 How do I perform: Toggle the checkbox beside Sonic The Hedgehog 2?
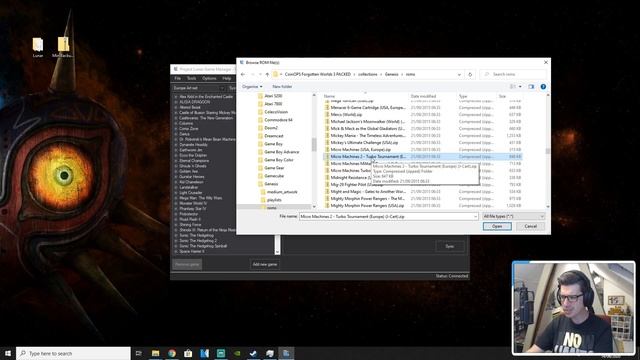176,241
